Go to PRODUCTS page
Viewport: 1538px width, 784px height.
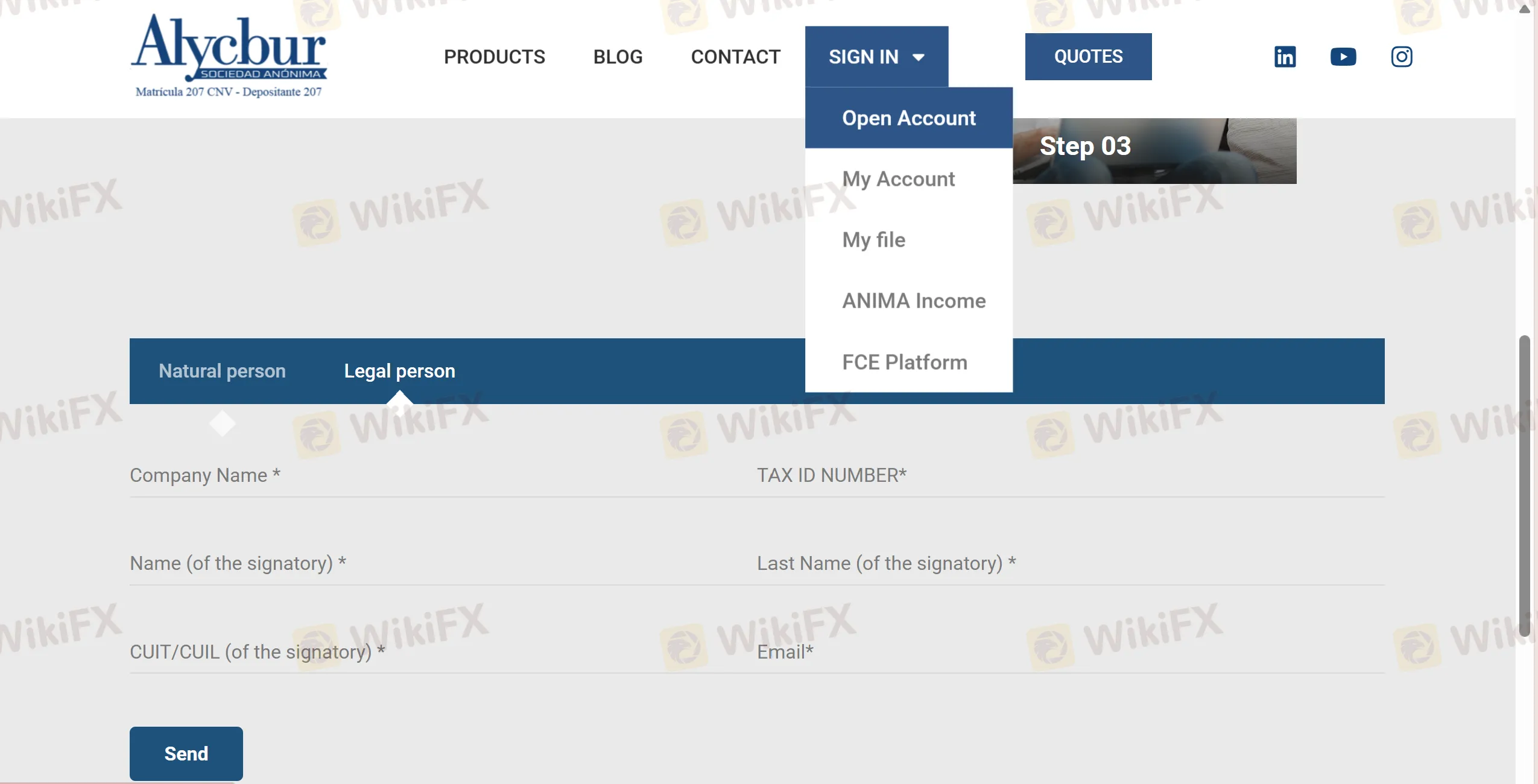coord(494,57)
